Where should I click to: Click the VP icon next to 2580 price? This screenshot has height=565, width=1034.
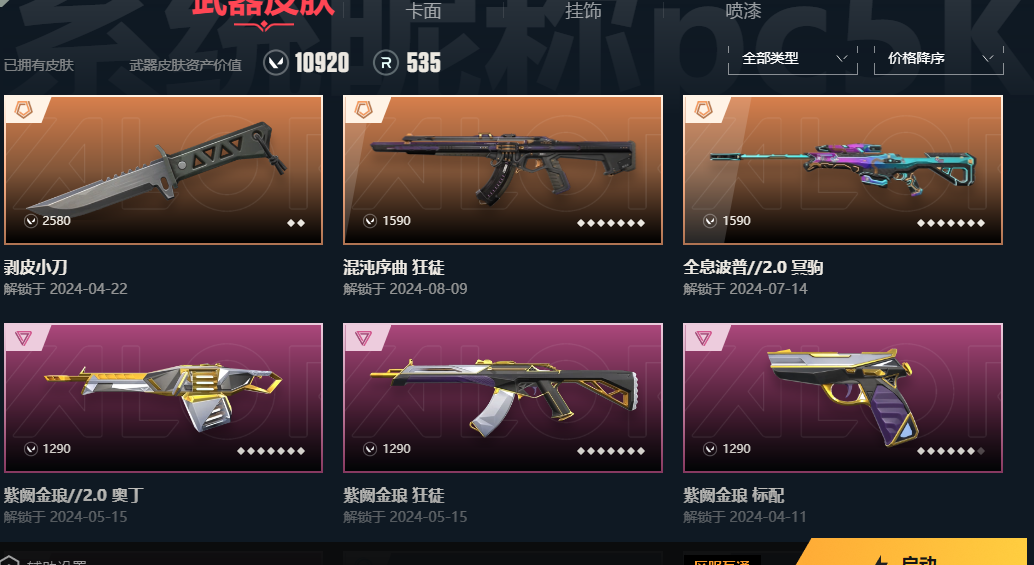pos(31,221)
